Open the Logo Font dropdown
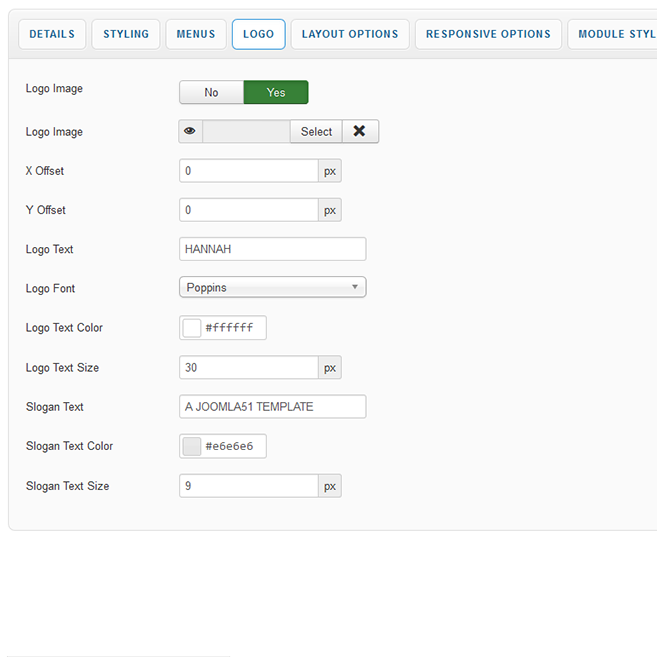 point(272,288)
